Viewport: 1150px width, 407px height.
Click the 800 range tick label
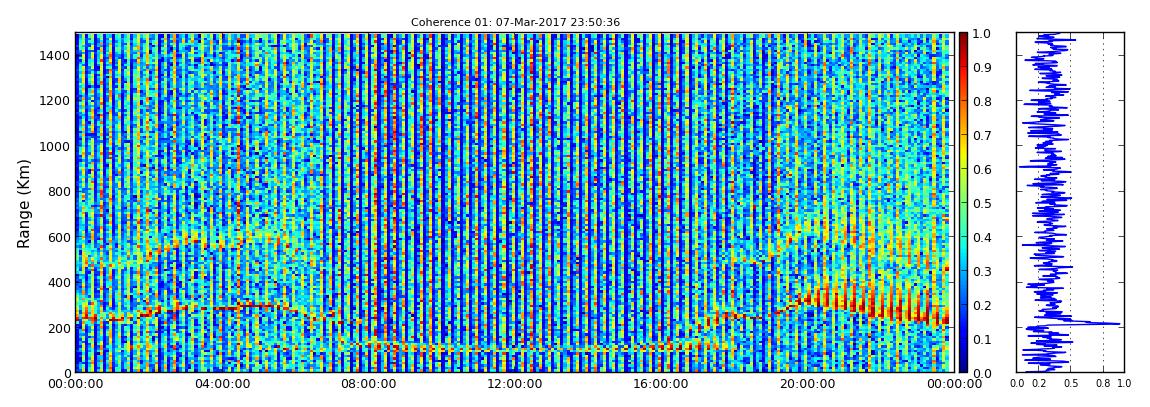[59, 191]
